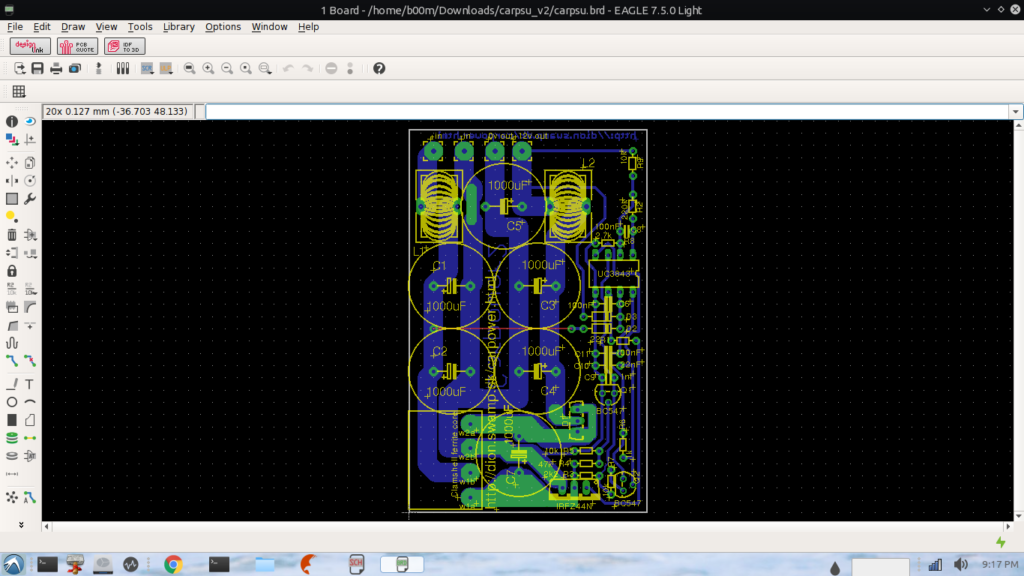This screenshot has height=576, width=1024.
Task: Open the Display layers tool
Action: point(12,139)
